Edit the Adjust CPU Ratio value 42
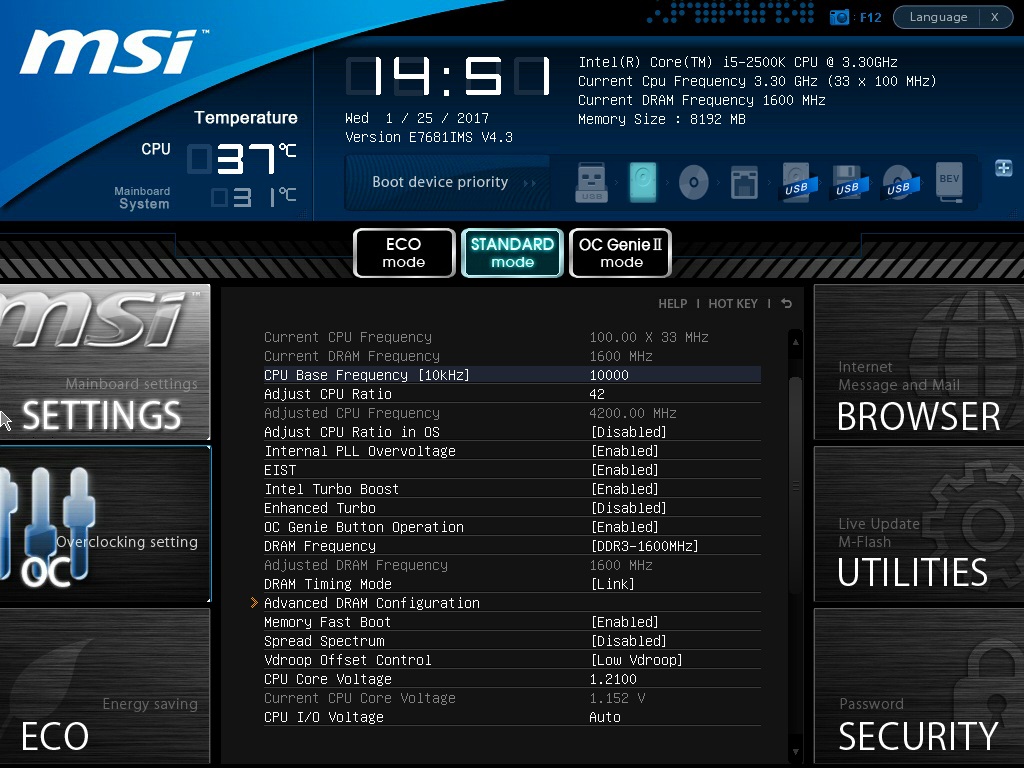1024x768 pixels. pyautogui.click(x=597, y=394)
